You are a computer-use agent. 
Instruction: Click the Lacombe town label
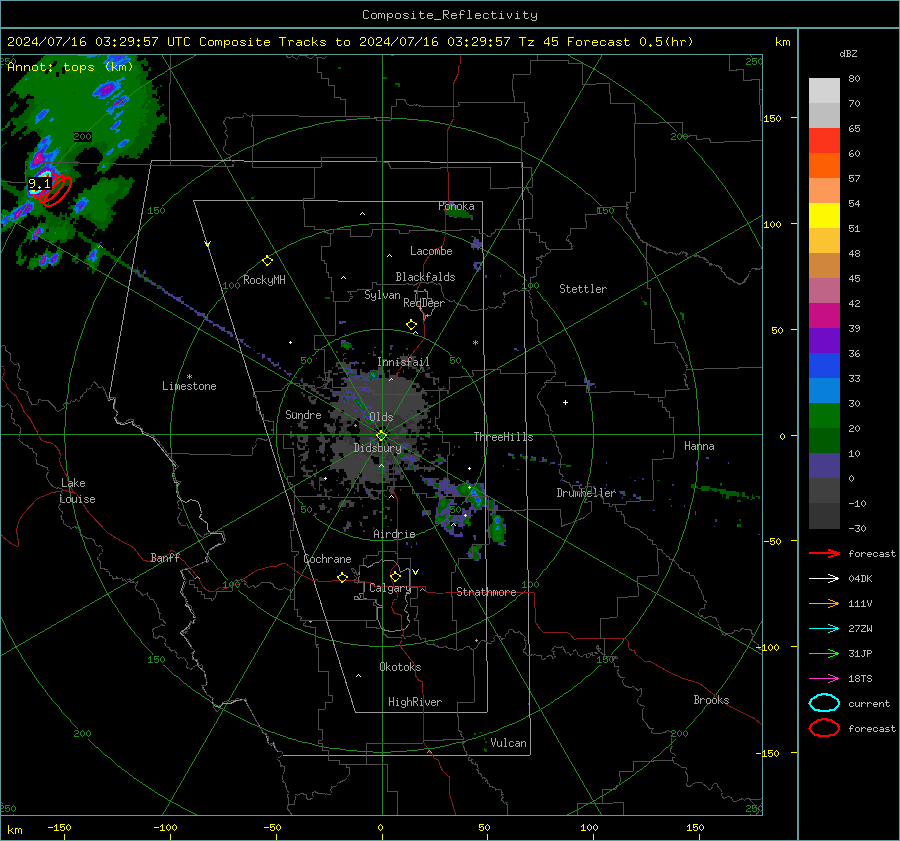click(431, 251)
